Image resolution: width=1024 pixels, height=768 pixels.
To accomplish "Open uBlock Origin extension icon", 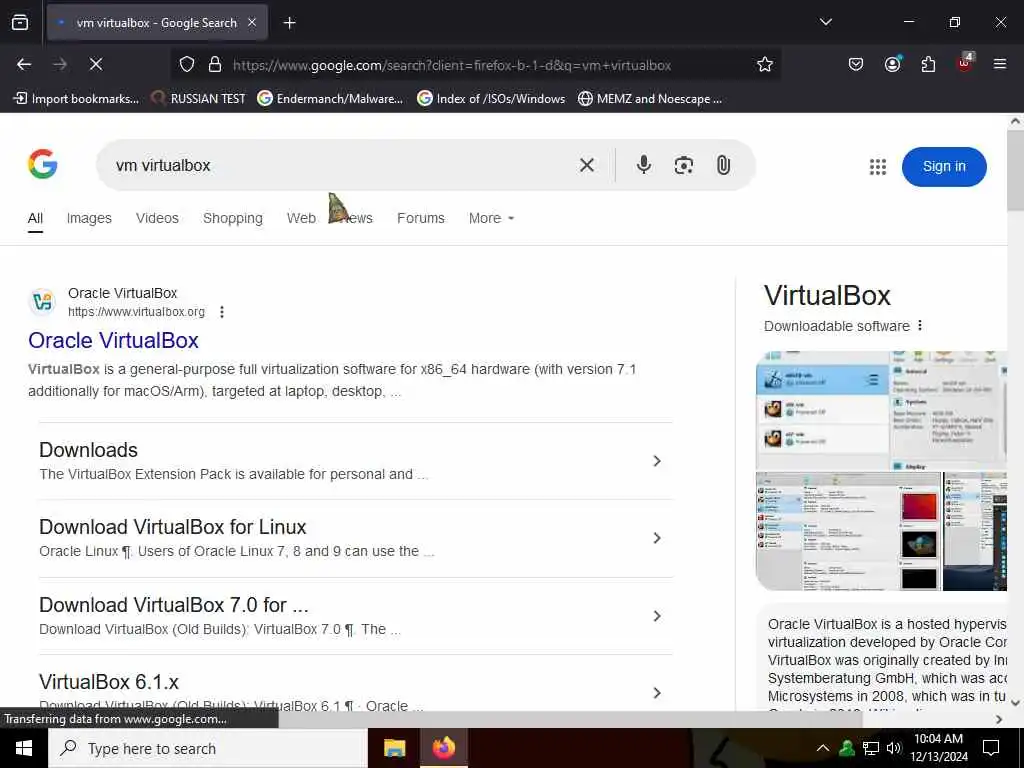I will coord(965,63).
